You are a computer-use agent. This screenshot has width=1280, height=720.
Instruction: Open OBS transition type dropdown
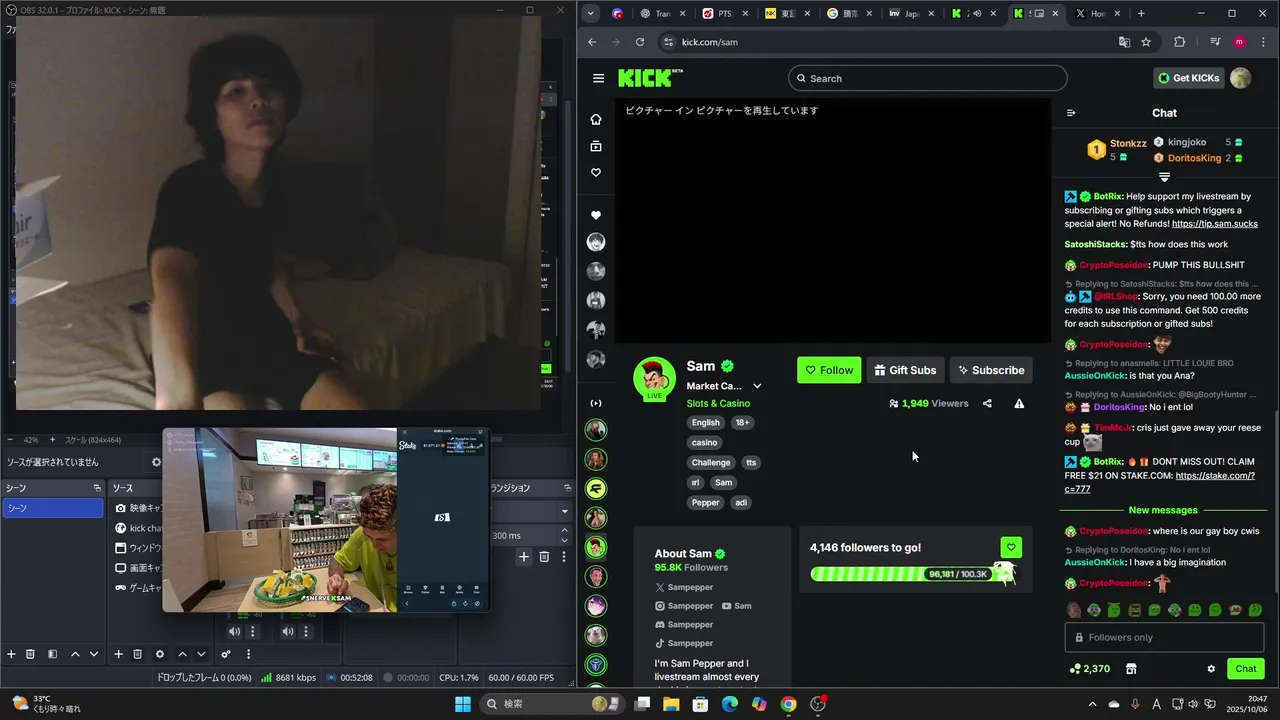point(564,512)
